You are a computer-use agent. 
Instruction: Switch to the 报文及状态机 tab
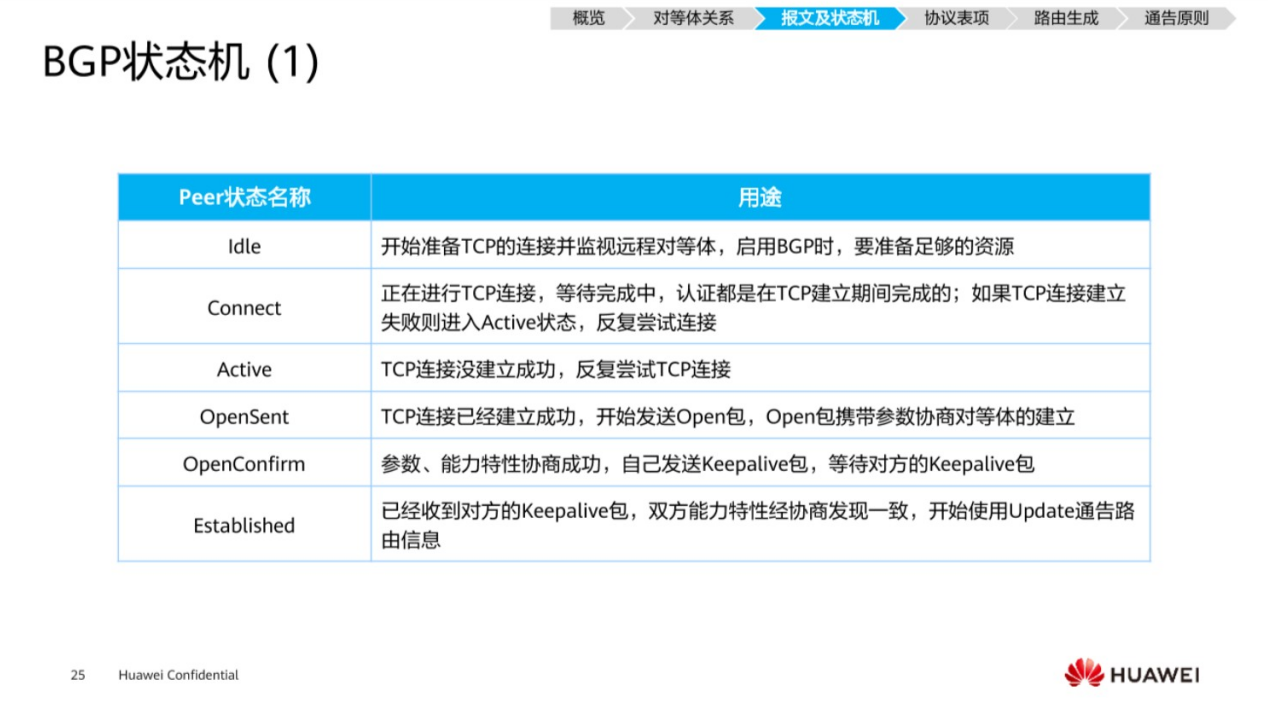[830, 18]
